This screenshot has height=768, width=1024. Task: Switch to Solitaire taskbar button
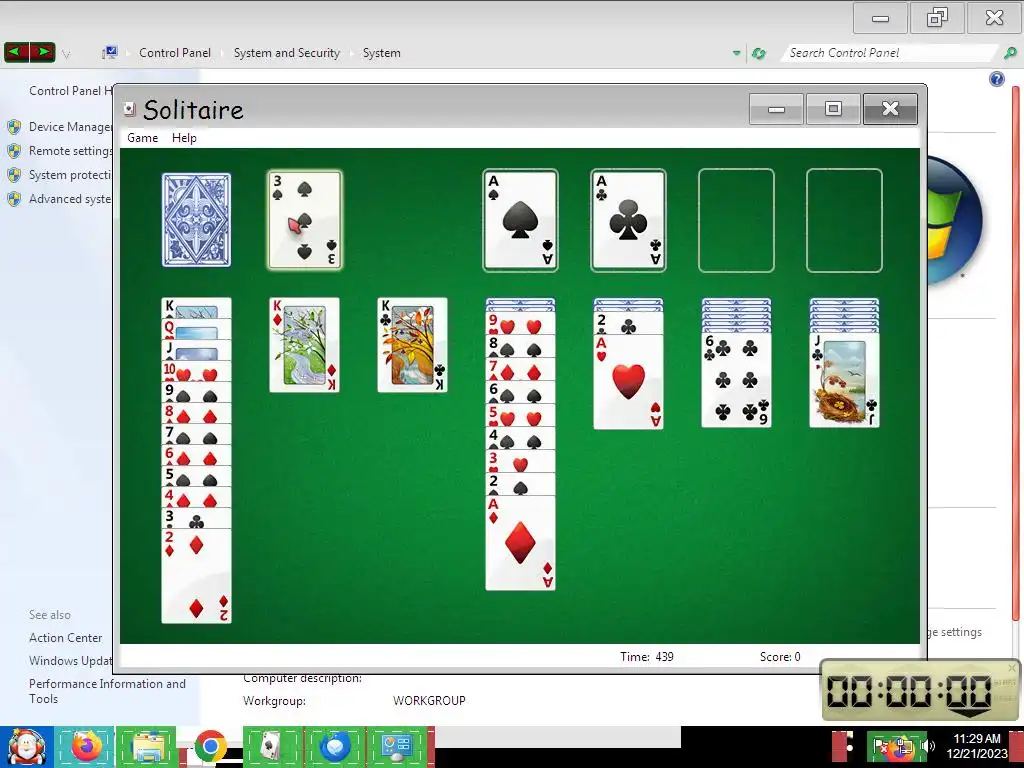[x=272, y=747]
